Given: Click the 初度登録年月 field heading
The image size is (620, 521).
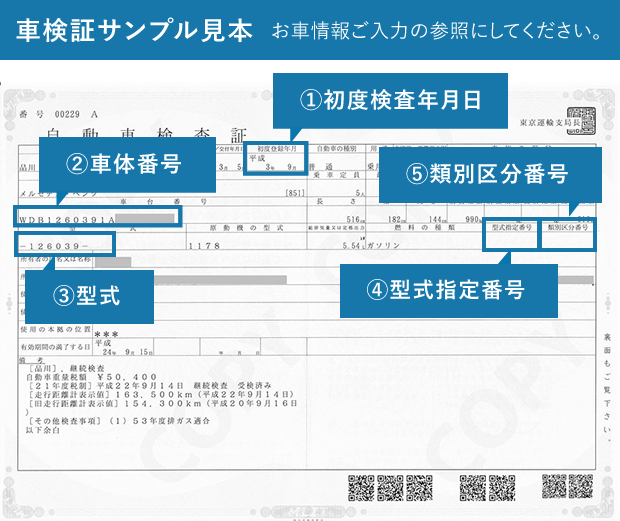Looking at the screenshot, I should pos(276,149).
